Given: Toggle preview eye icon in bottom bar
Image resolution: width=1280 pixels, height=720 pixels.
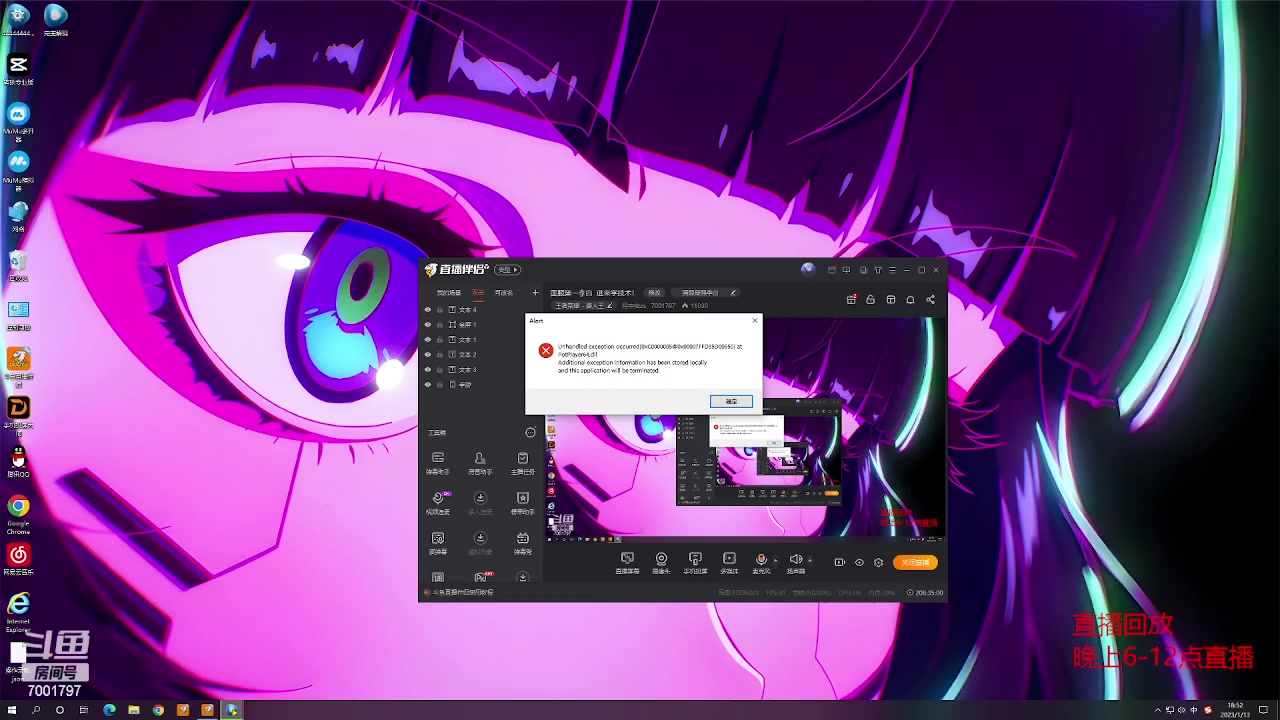Looking at the screenshot, I should point(859,562).
